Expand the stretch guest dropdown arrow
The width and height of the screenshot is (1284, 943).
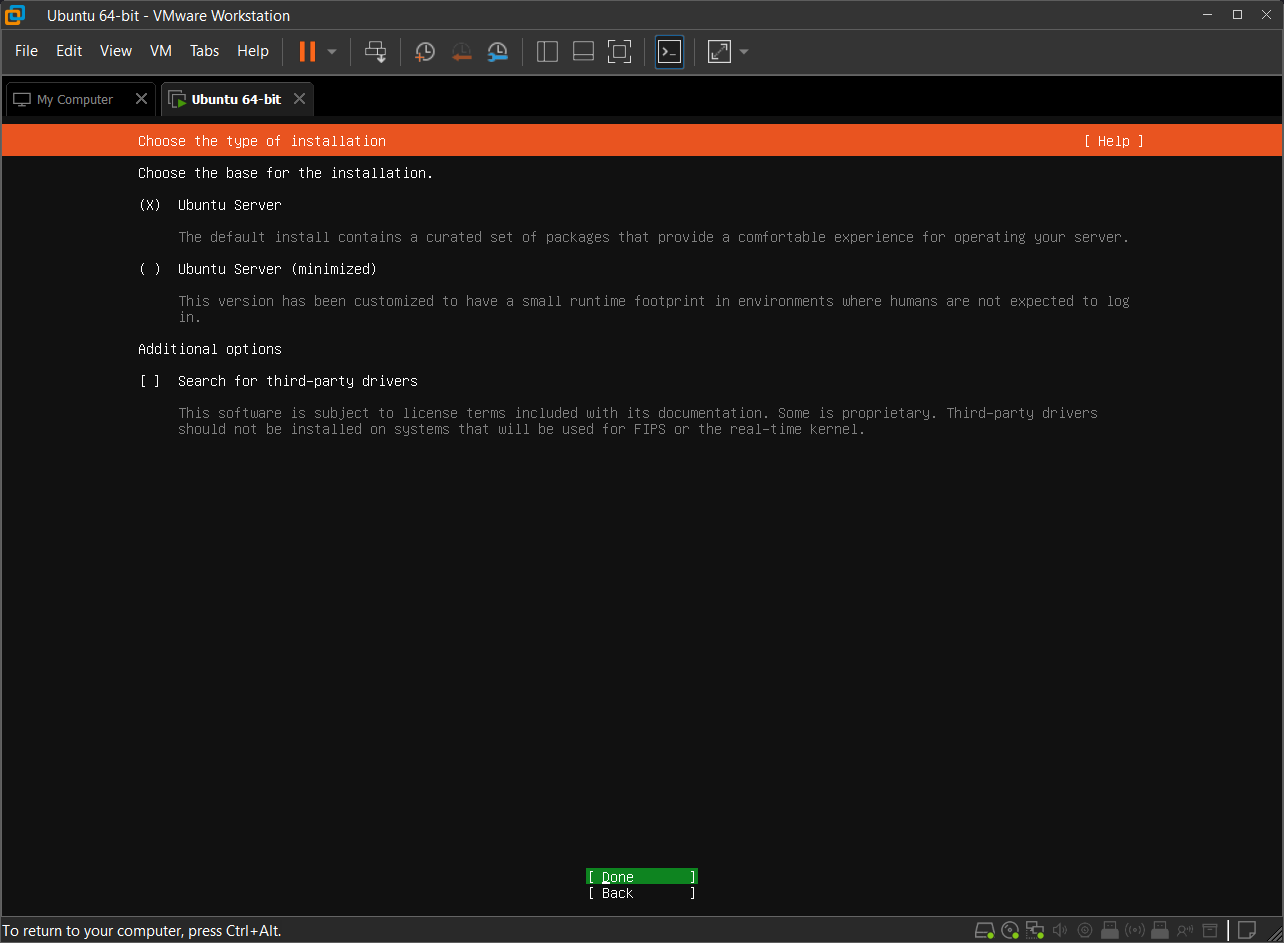[x=744, y=51]
